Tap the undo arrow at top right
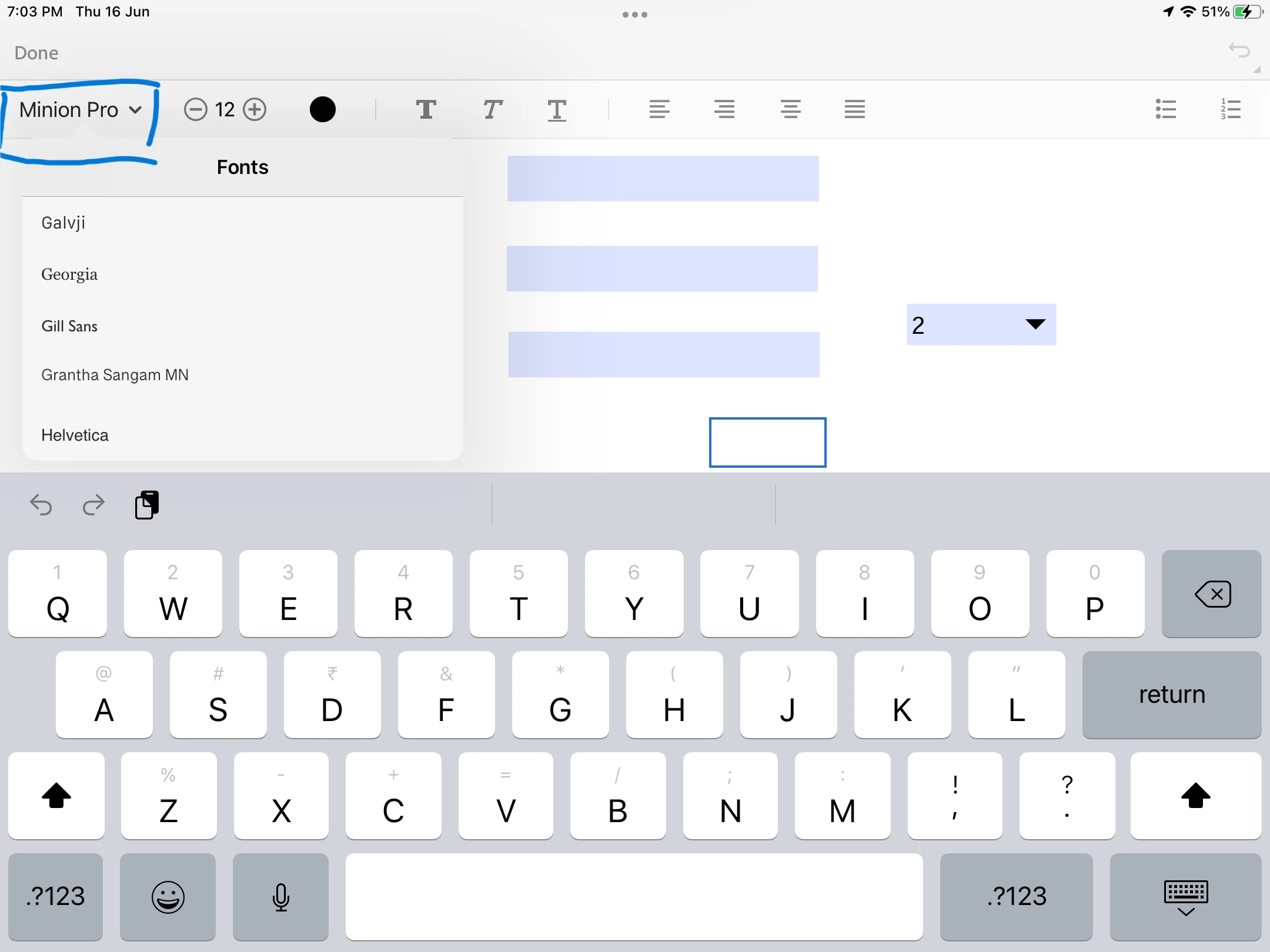Viewport: 1270px width, 952px height. (x=1239, y=51)
